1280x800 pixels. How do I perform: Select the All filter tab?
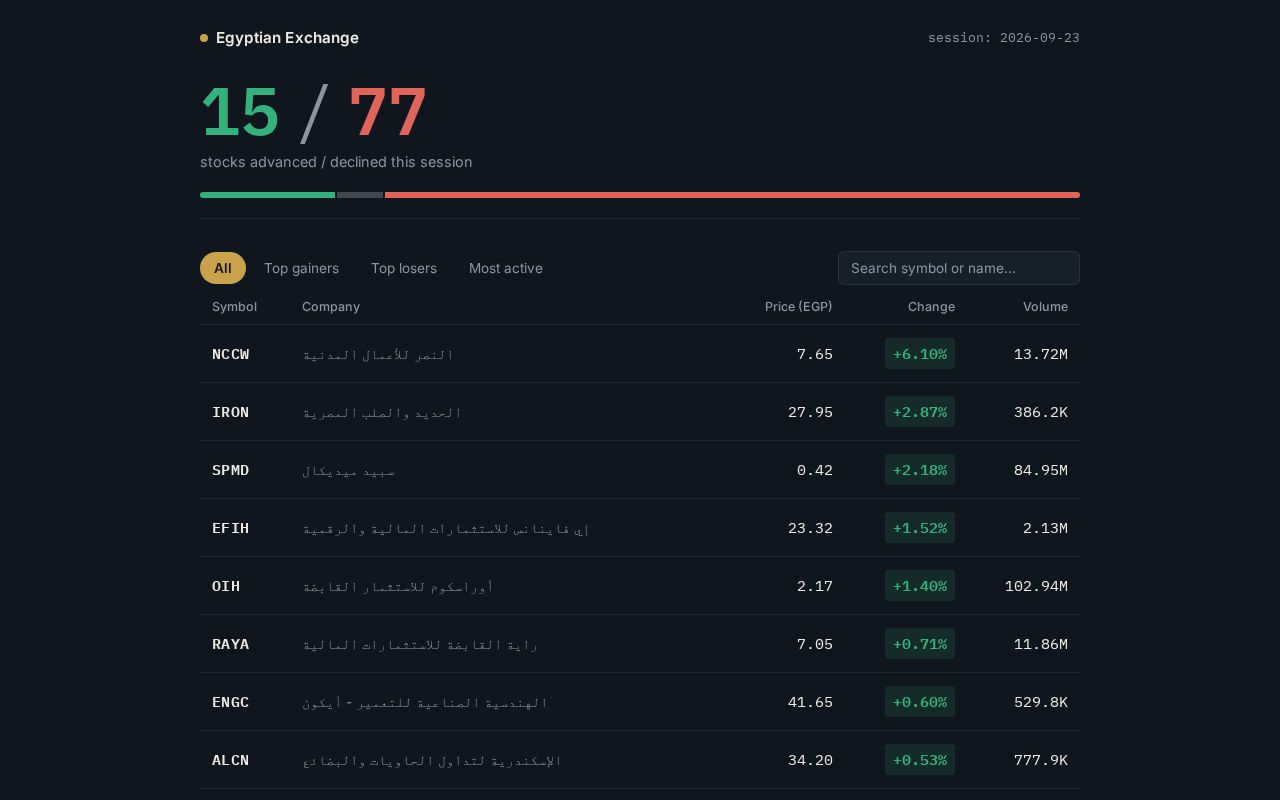click(223, 268)
